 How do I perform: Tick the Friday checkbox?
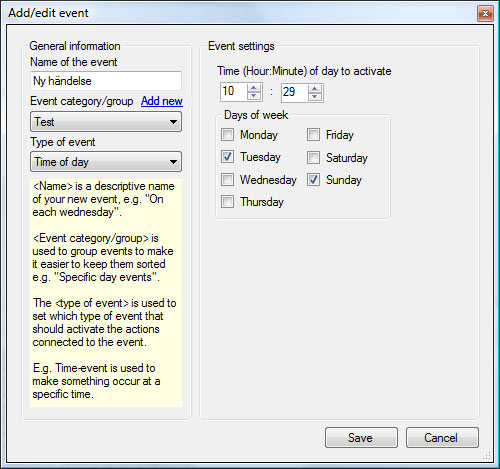pos(313,135)
